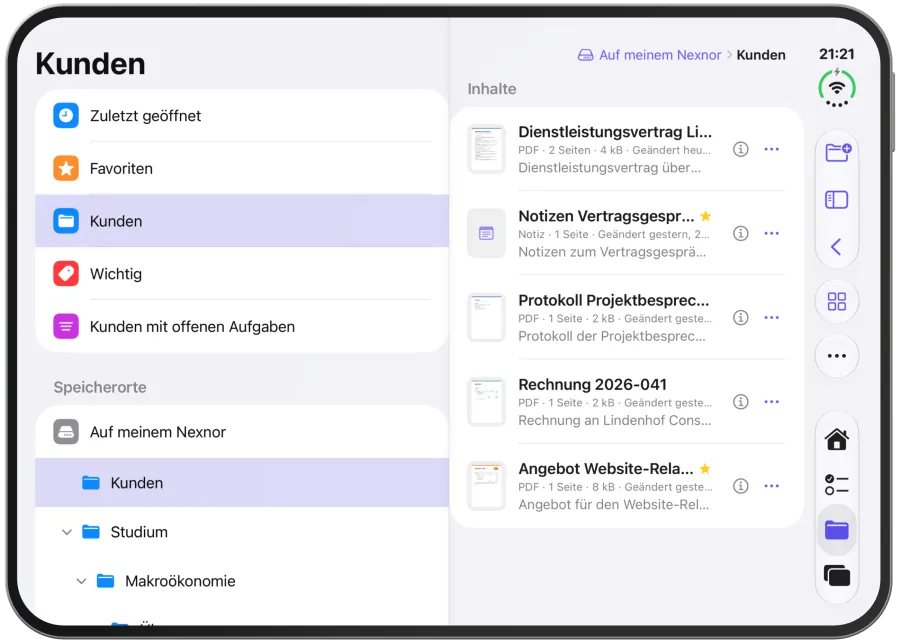This screenshot has height=643, width=900.
Task: Click the description 'Rechnung an Lindenhof Cons...'
Action: click(615, 420)
